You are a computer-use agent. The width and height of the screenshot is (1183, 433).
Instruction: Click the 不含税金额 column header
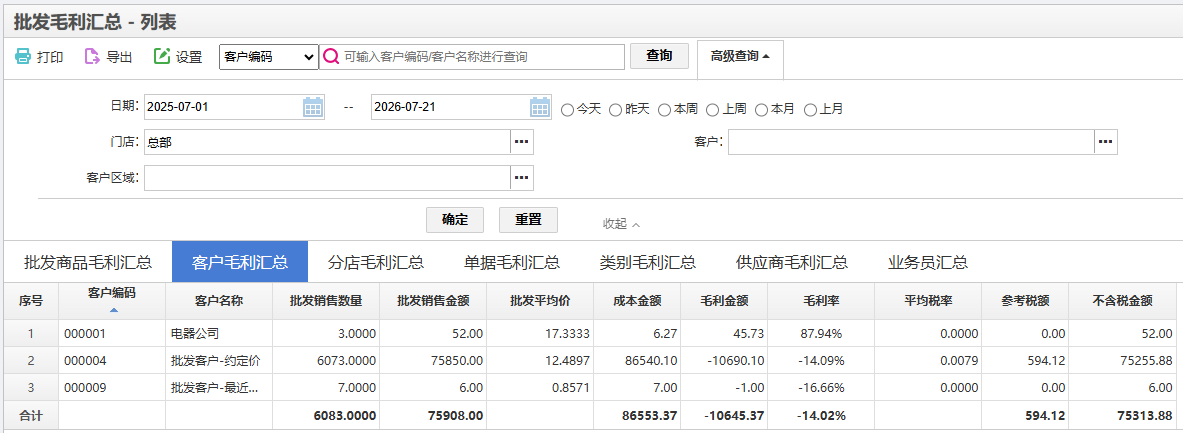[x=1122, y=300]
